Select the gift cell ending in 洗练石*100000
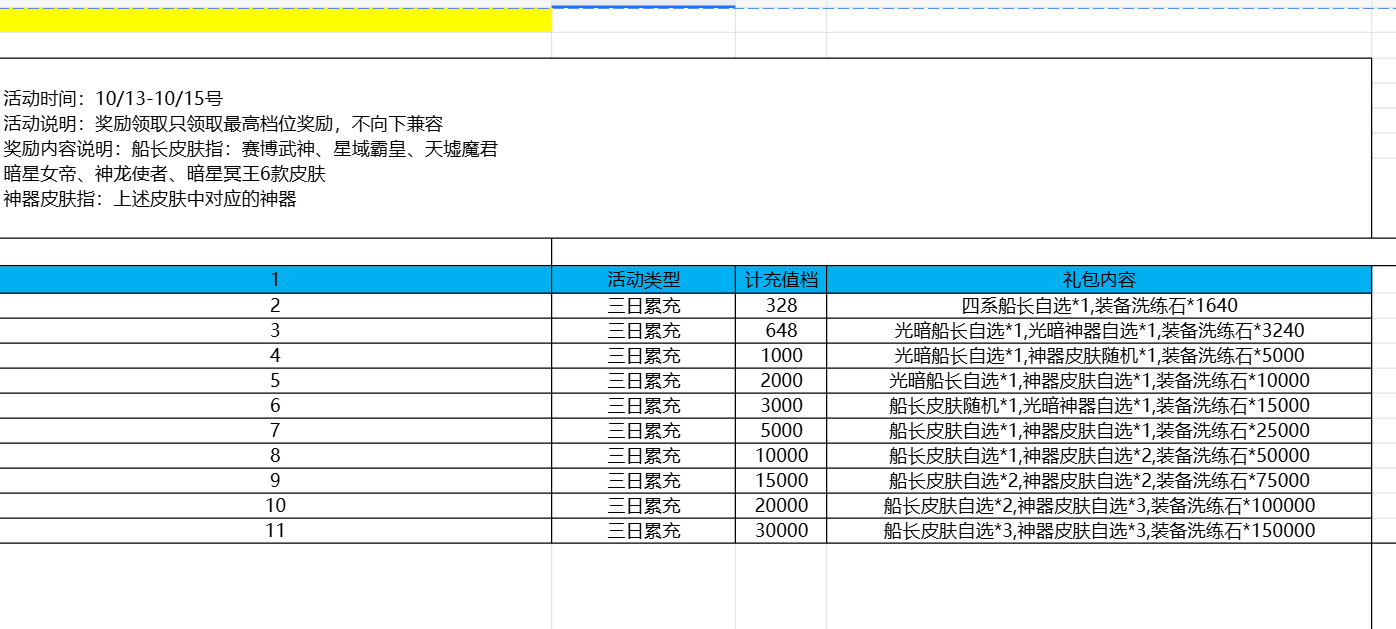This screenshot has width=1396, height=629. pos(1099,506)
